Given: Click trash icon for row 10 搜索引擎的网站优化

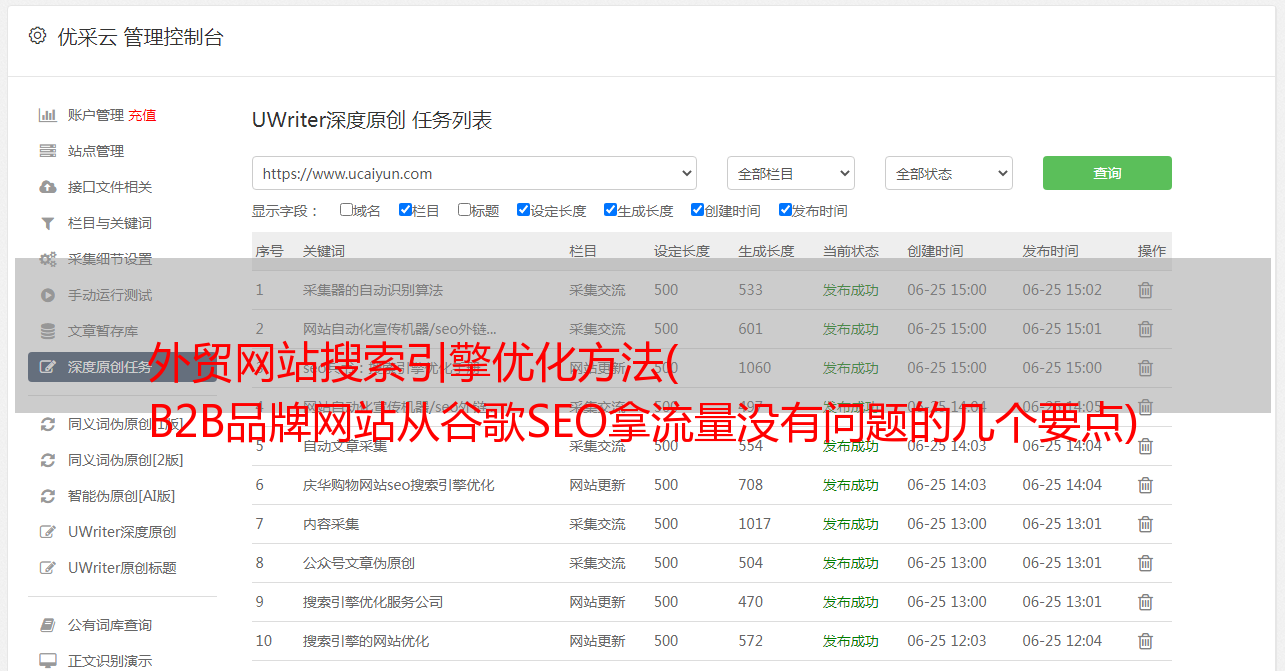Looking at the screenshot, I should click(x=1145, y=641).
